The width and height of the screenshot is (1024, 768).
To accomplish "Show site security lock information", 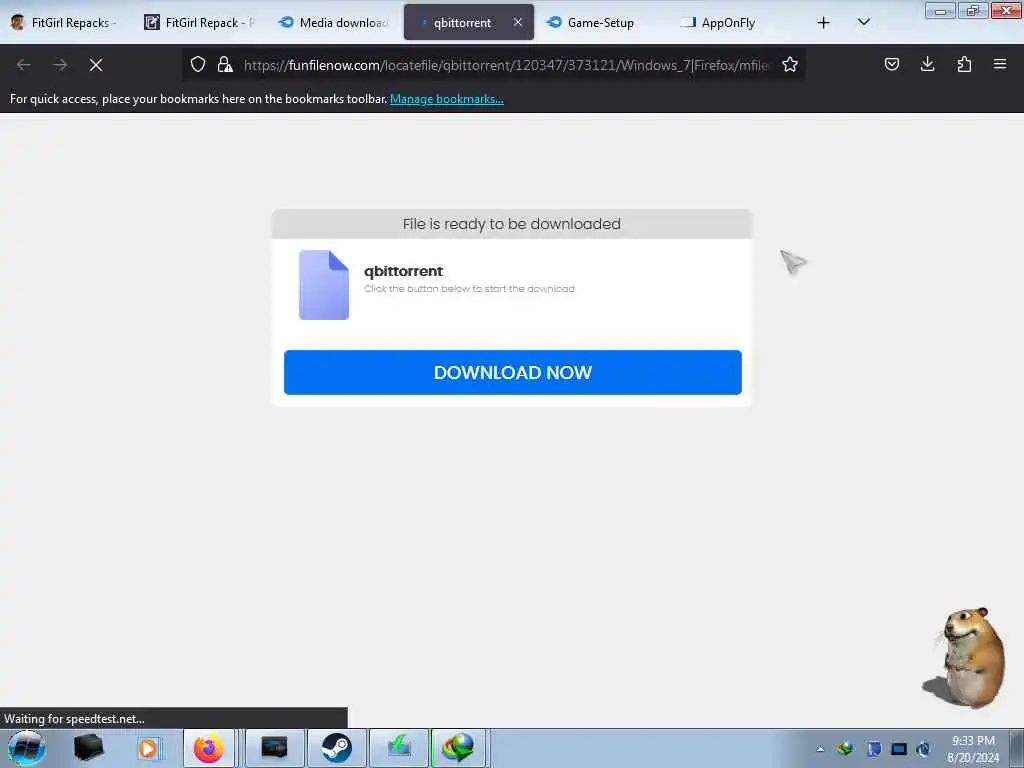I will pos(225,64).
